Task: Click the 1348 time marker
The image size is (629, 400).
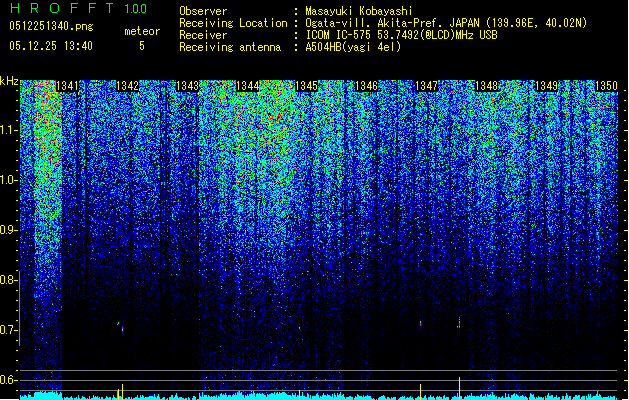Action: [486, 86]
